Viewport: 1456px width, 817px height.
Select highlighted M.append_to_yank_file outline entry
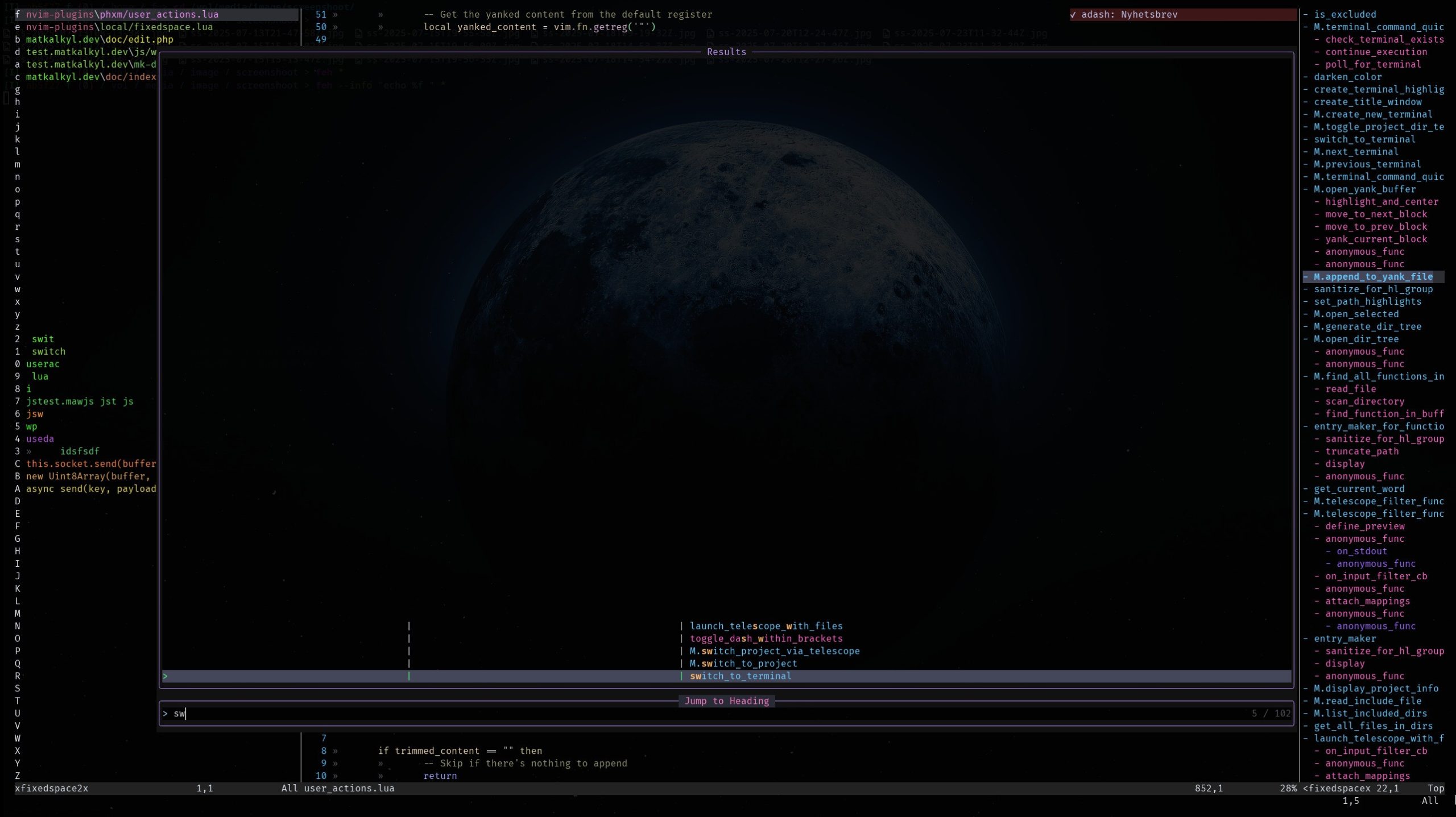coord(1373,277)
